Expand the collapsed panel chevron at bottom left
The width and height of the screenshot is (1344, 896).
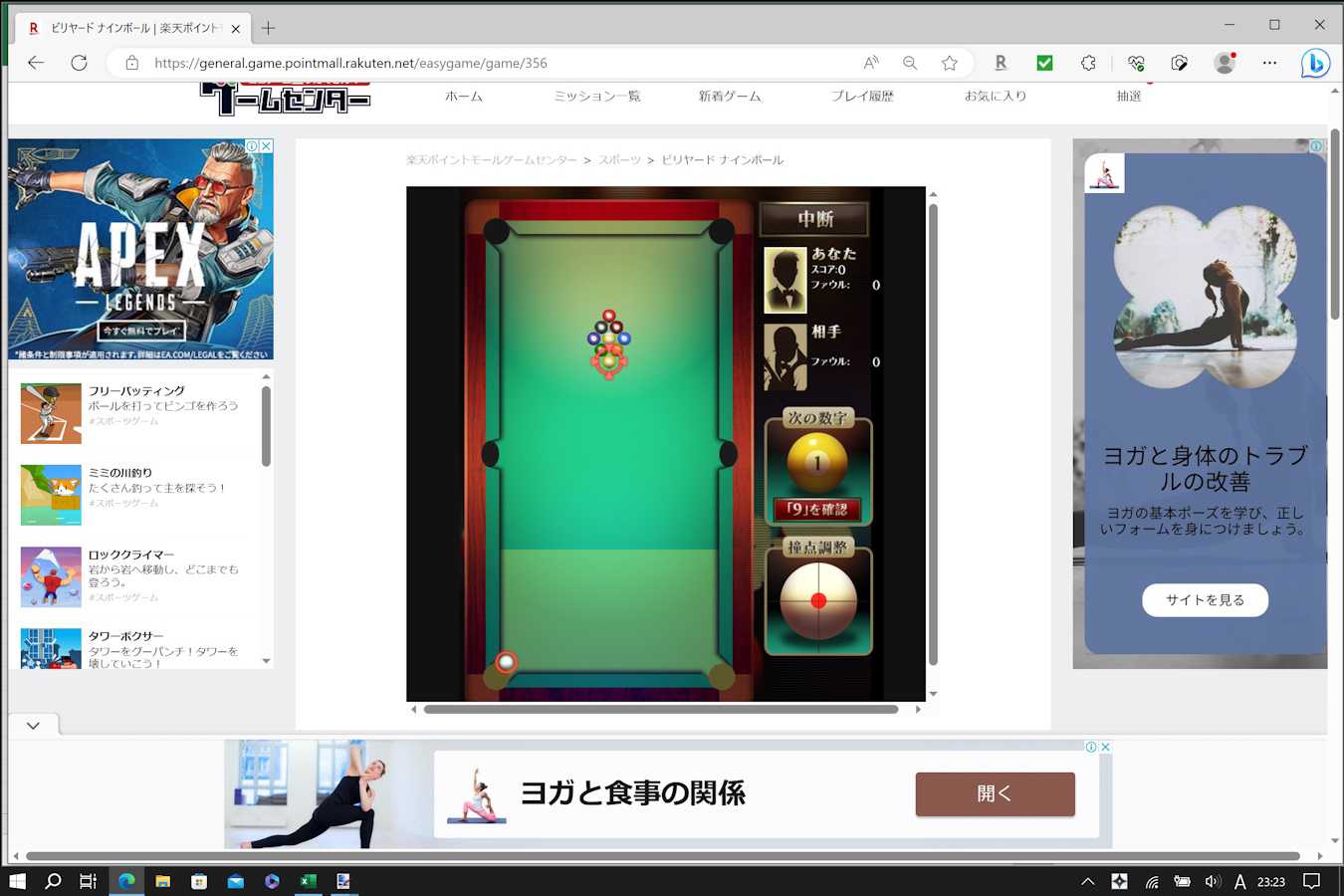(x=33, y=726)
